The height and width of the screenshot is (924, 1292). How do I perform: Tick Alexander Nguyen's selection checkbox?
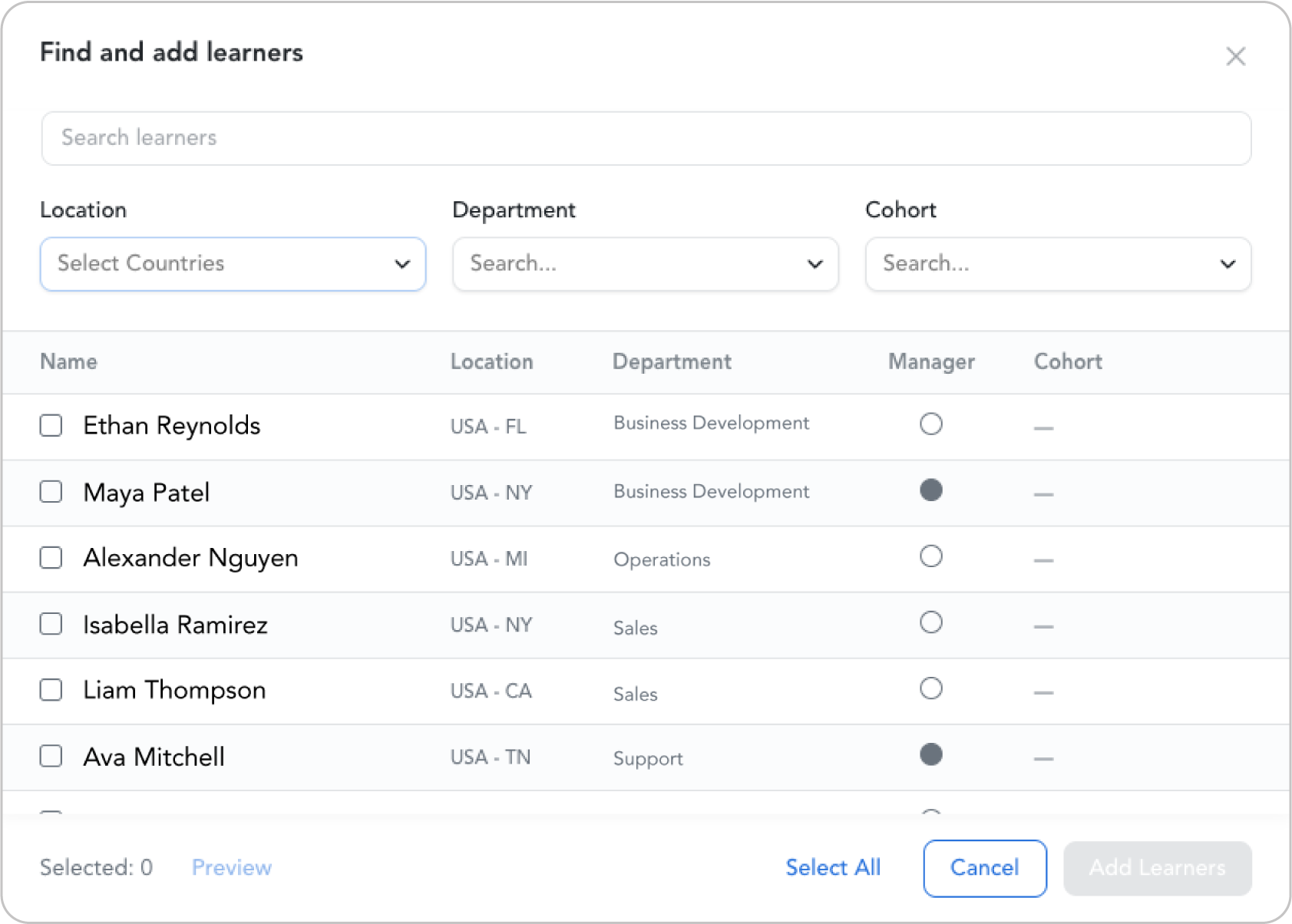click(51, 558)
